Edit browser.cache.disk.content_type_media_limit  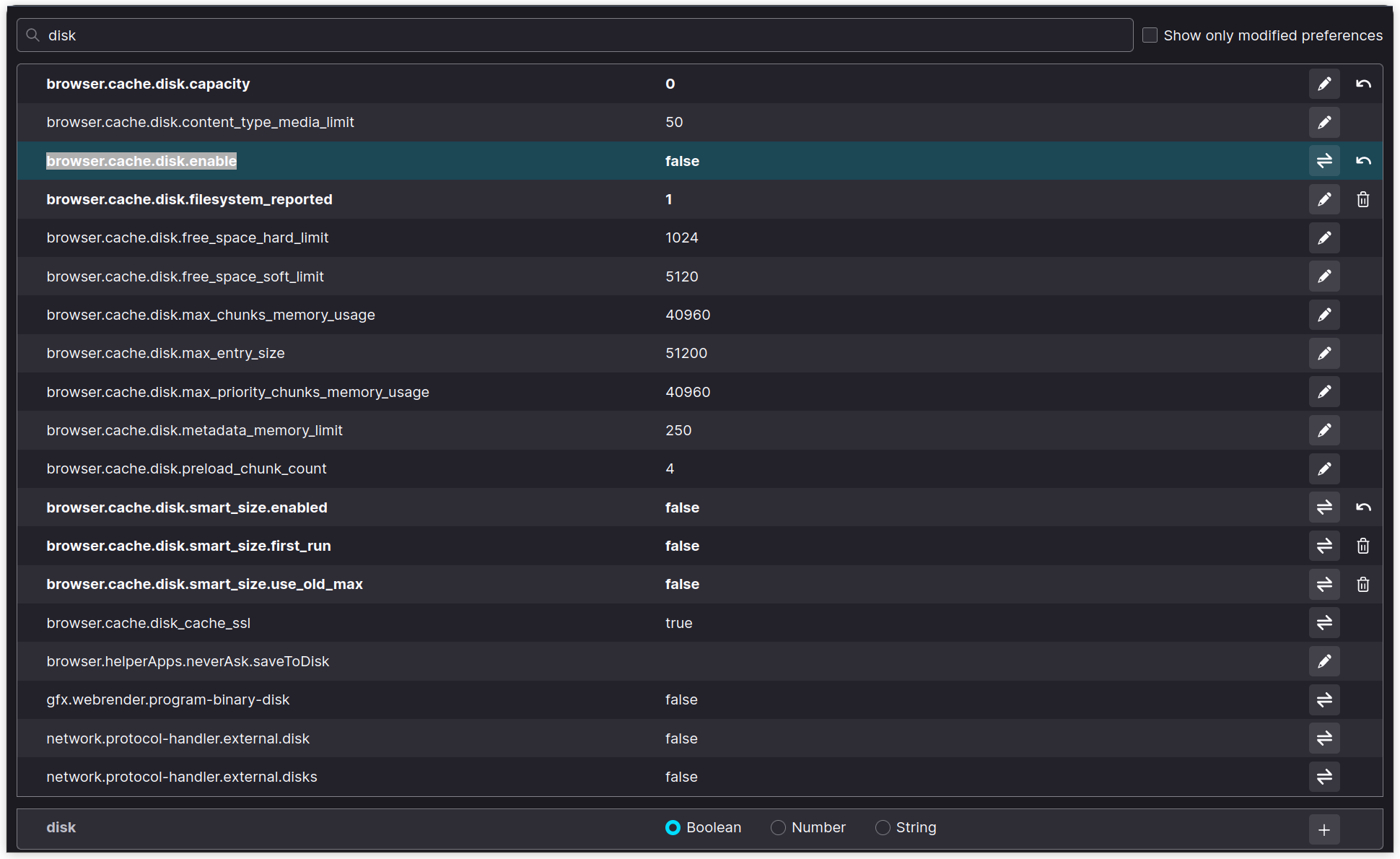click(1324, 122)
